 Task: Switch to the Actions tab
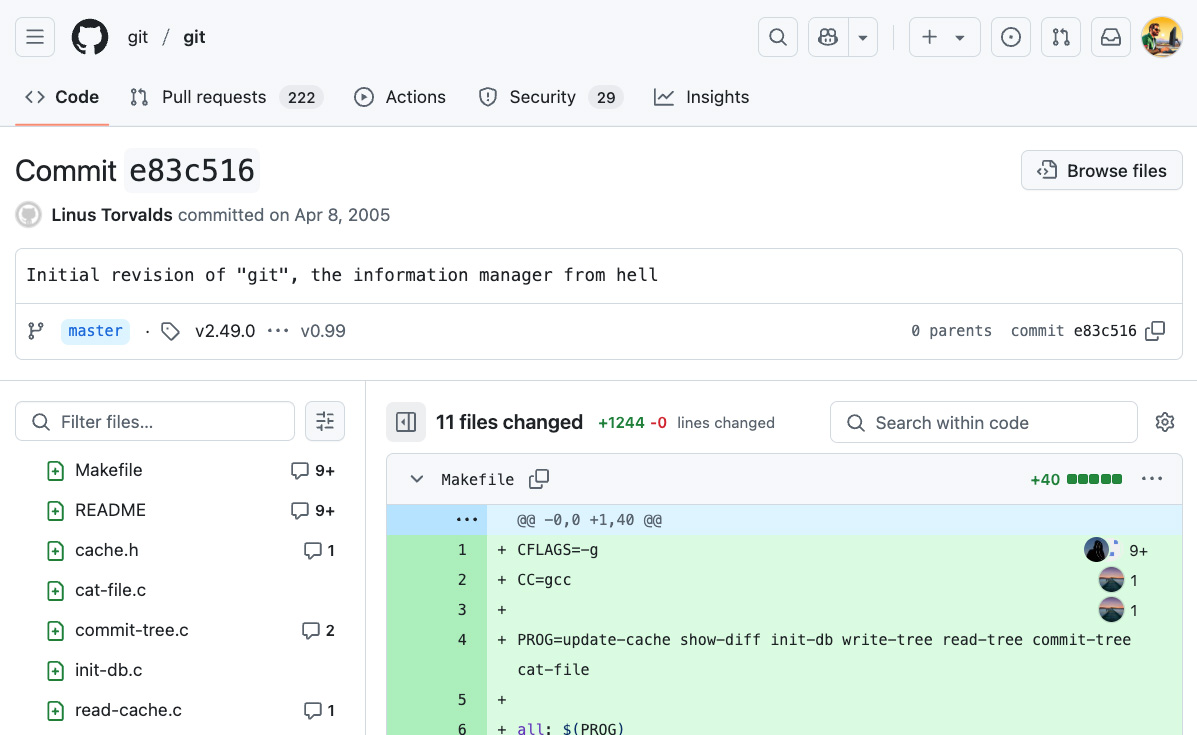coord(400,97)
